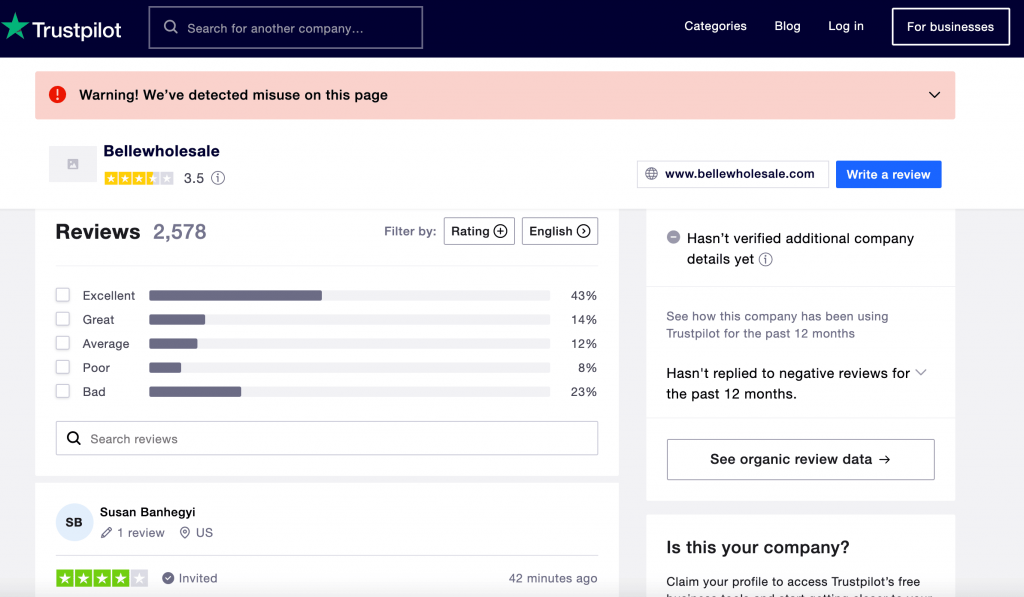Open the Rating filter dropdown
Screen dimensions: 1024x597
coord(479,231)
